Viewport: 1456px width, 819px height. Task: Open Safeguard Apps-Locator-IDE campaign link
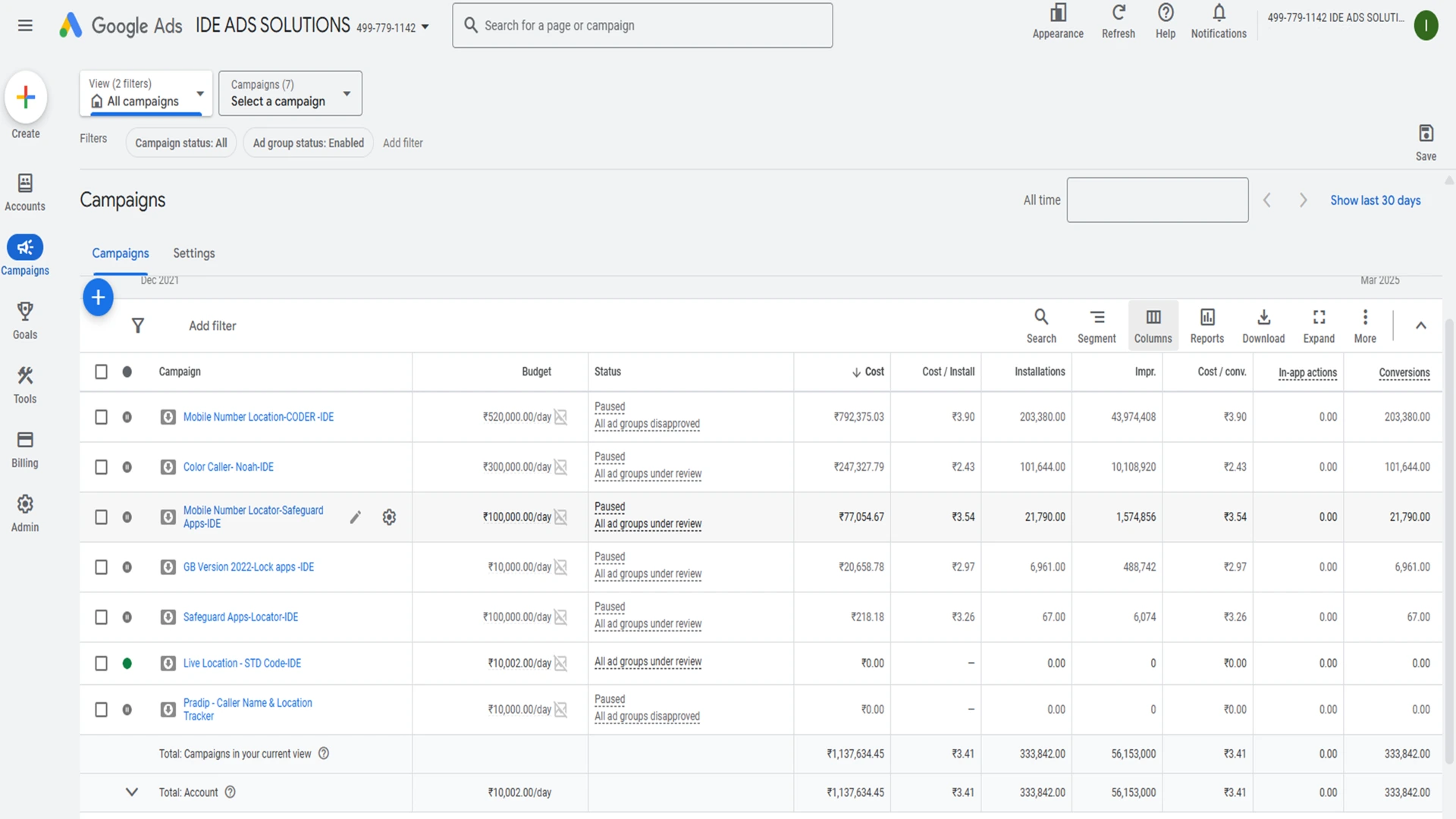coord(240,617)
